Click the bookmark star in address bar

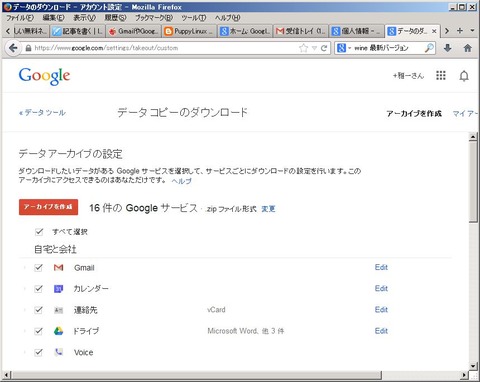tap(303, 48)
